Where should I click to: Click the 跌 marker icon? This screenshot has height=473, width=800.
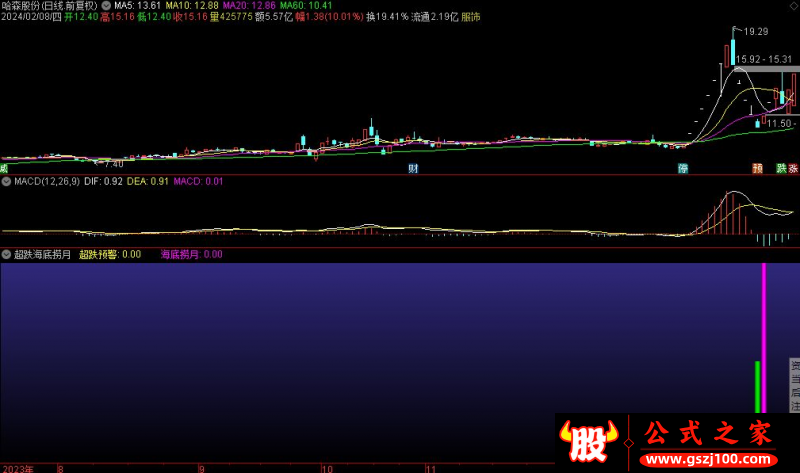coord(781,169)
